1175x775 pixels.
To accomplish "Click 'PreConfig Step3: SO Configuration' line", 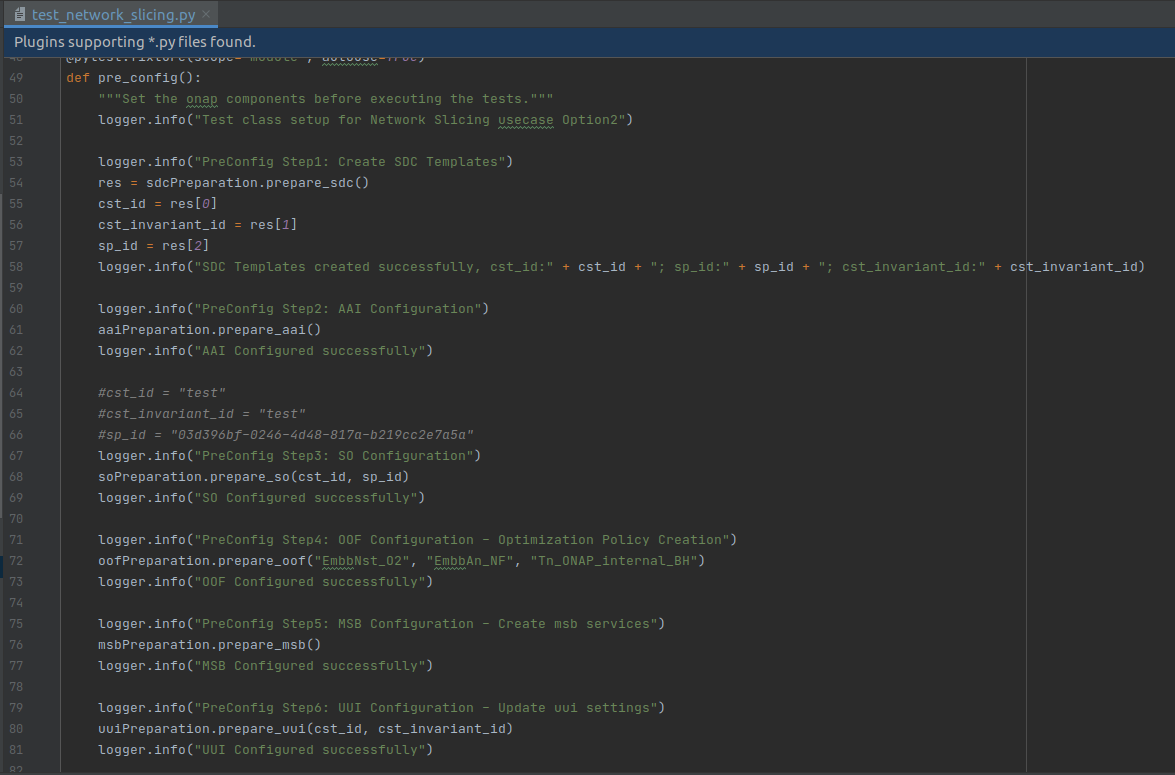I will click(x=289, y=456).
